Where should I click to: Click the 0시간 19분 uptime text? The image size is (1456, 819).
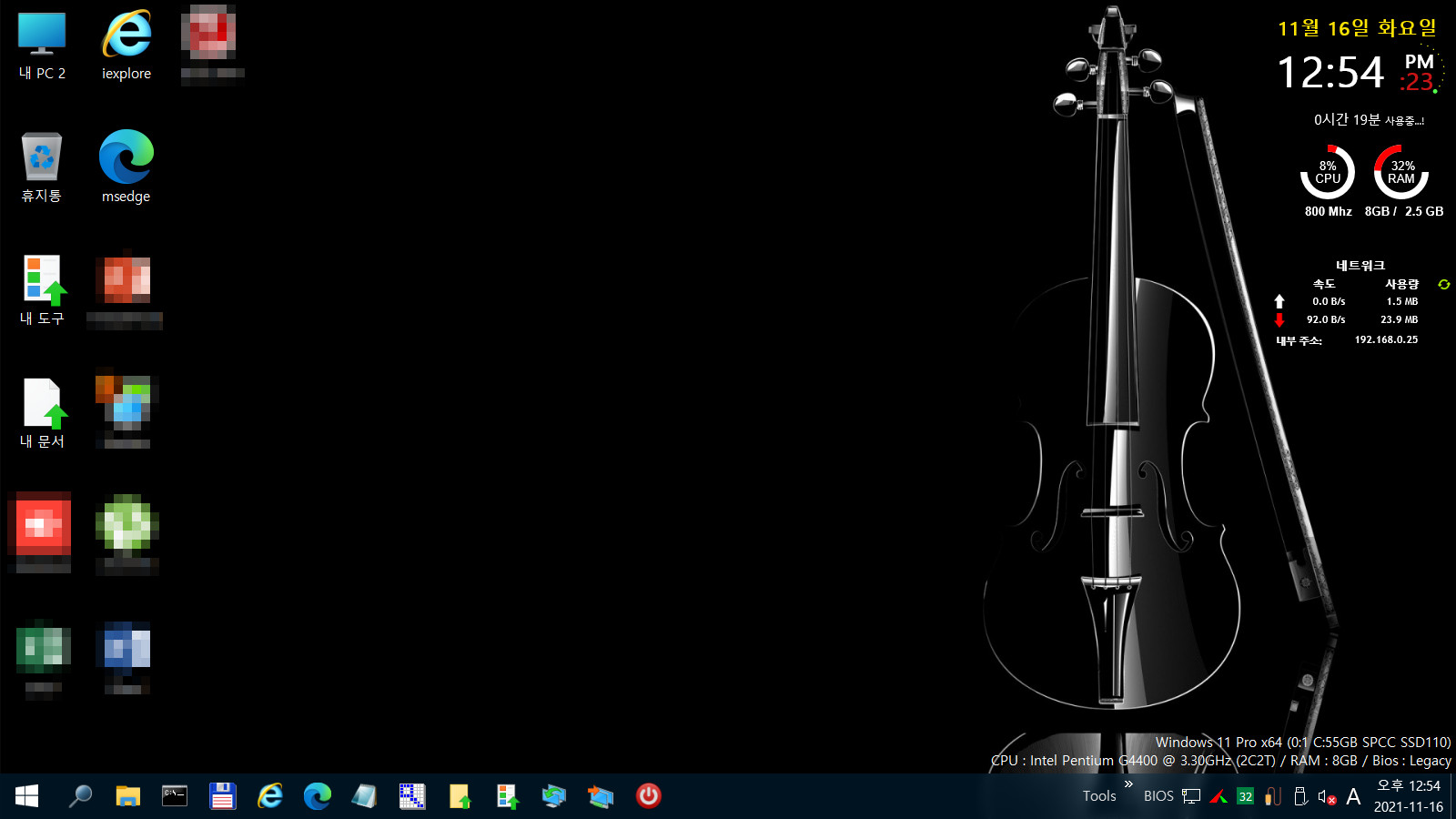[x=1369, y=120]
